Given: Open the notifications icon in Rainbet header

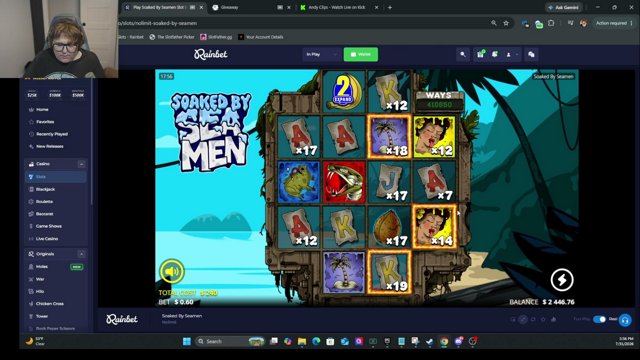Looking at the screenshot, I should [495, 54].
